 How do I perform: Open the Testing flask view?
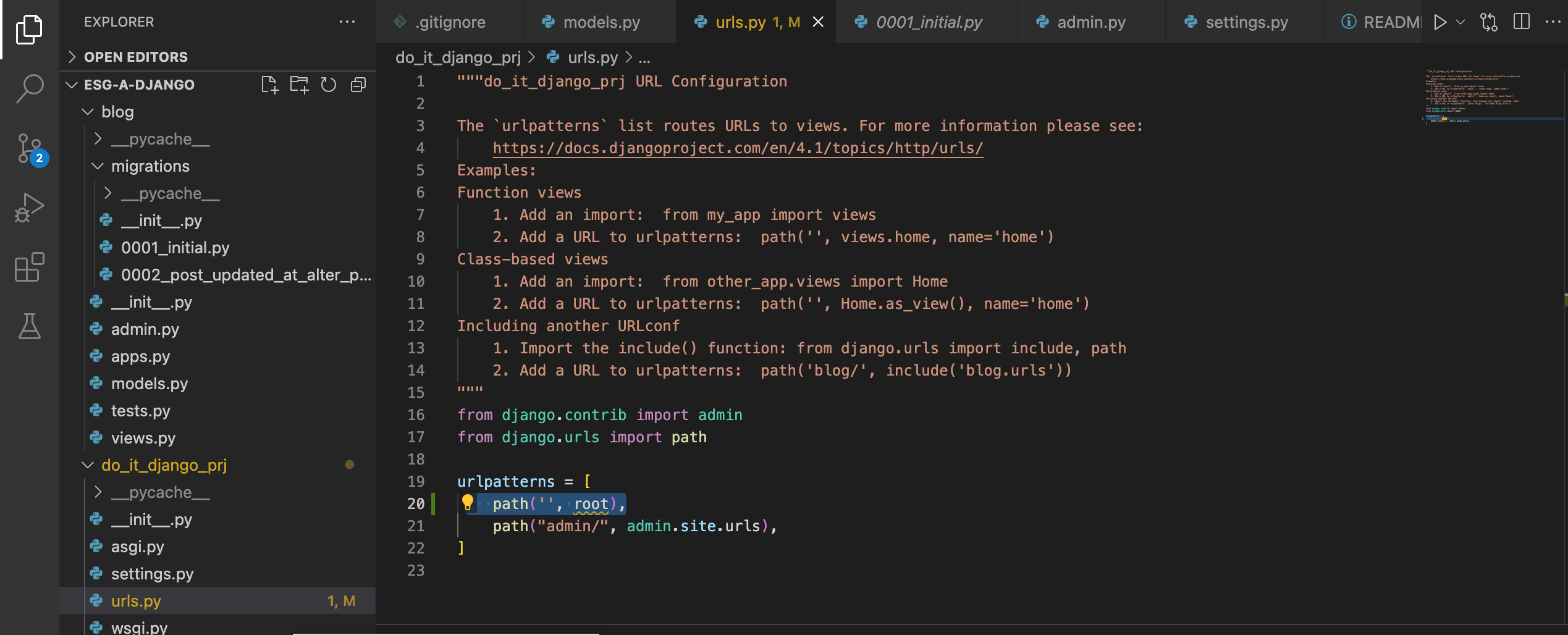[x=29, y=326]
